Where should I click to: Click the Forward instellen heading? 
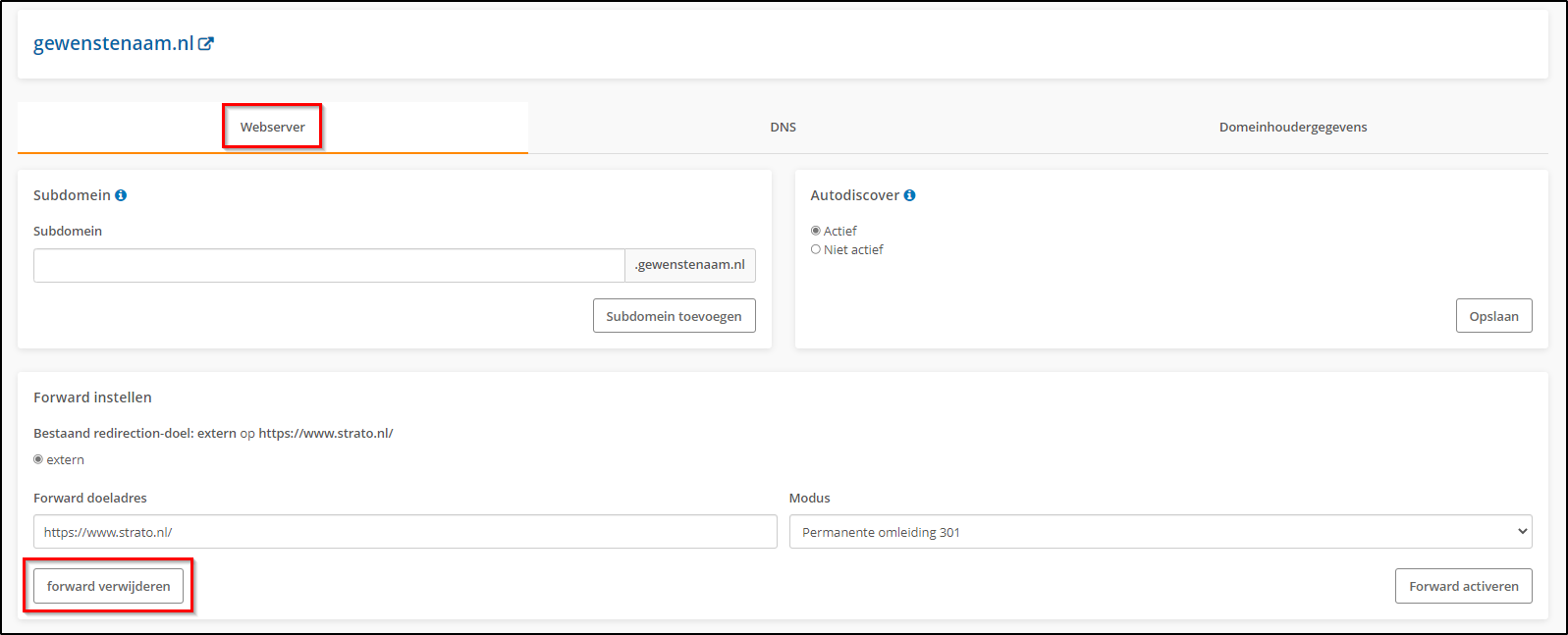click(92, 397)
